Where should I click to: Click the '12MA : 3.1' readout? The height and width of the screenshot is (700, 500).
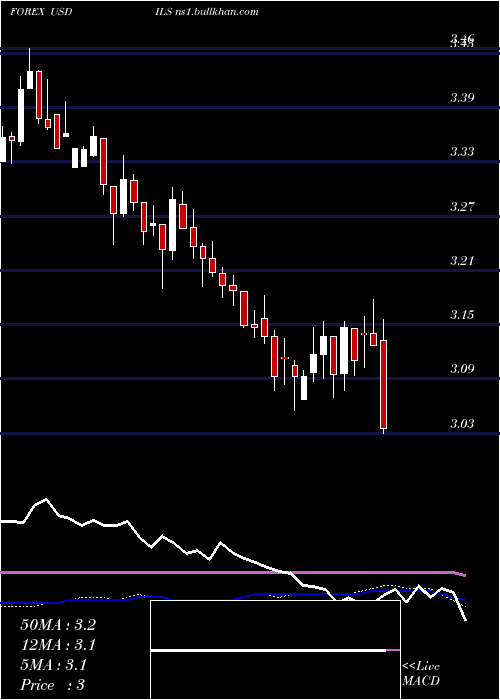(58, 645)
